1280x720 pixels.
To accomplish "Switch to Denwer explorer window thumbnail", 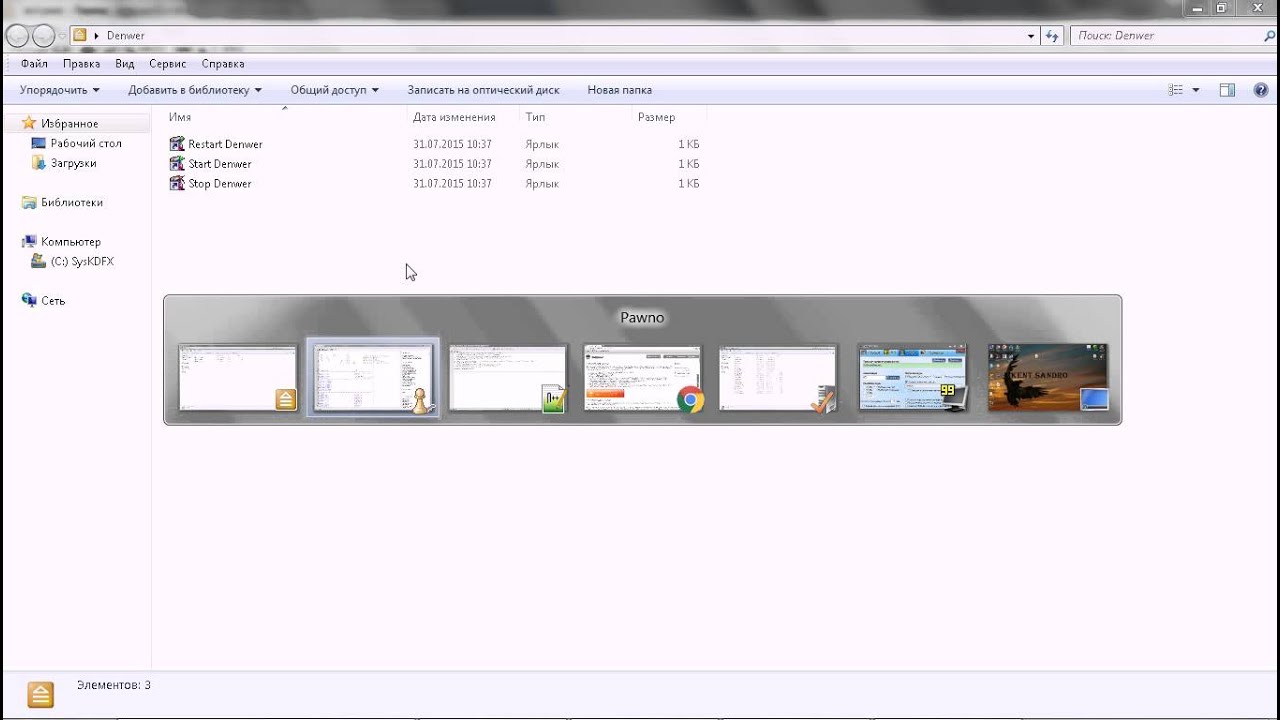I will pyautogui.click(x=238, y=377).
